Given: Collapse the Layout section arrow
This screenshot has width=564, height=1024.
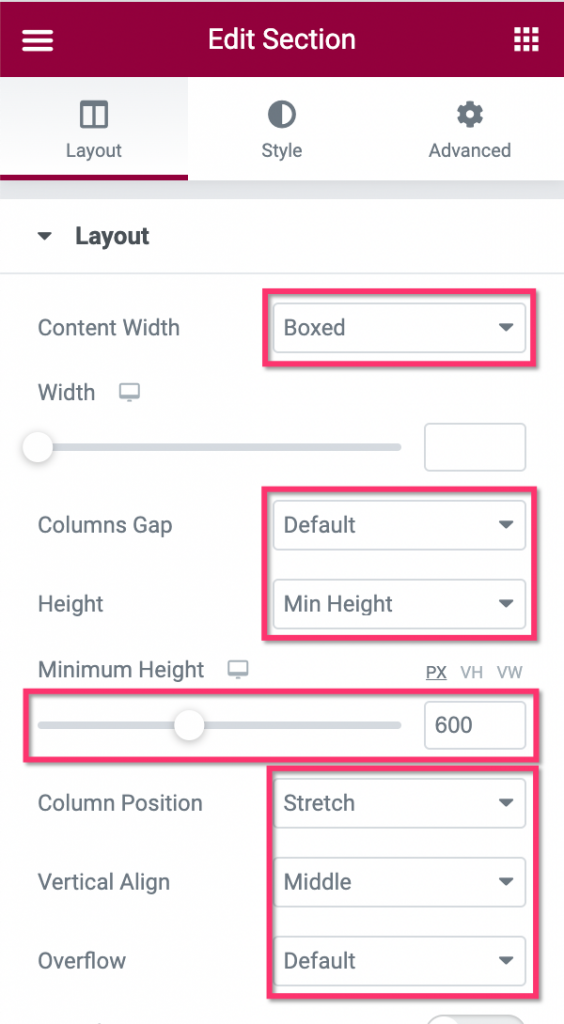Looking at the screenshot, I should pyautogui.click(x=44, y=236).
